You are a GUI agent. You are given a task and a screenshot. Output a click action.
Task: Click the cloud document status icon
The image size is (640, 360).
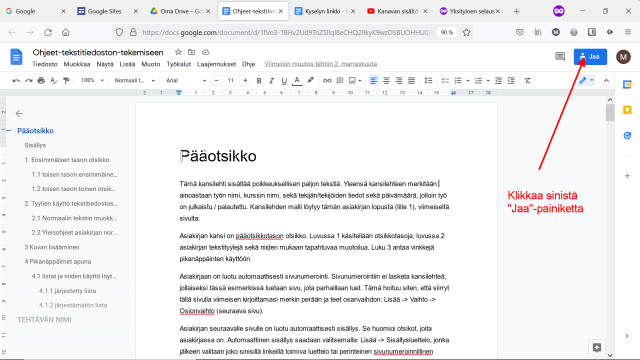click(205, 52)
